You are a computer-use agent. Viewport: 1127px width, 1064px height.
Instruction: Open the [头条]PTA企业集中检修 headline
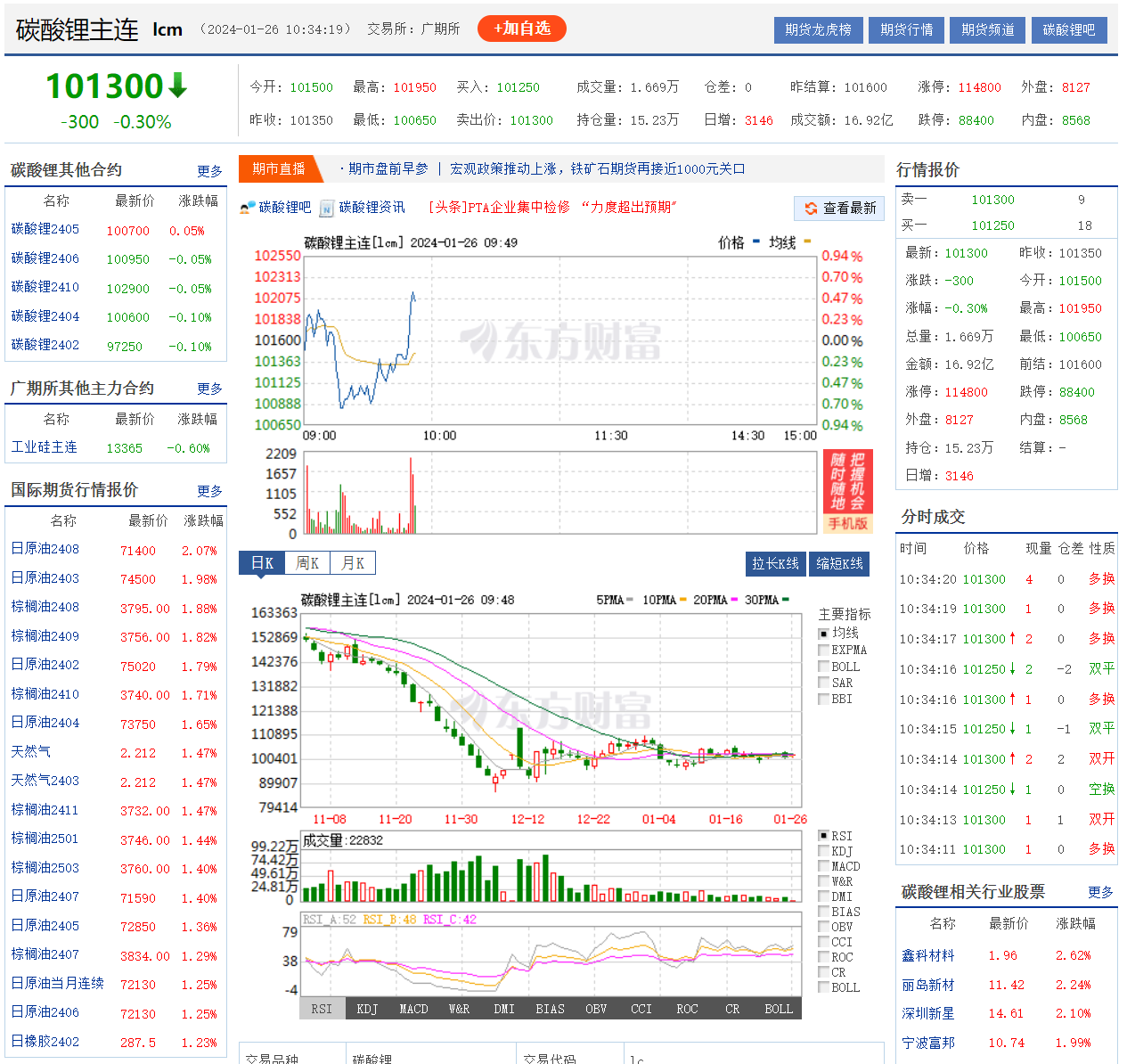(x=552, y=207)
